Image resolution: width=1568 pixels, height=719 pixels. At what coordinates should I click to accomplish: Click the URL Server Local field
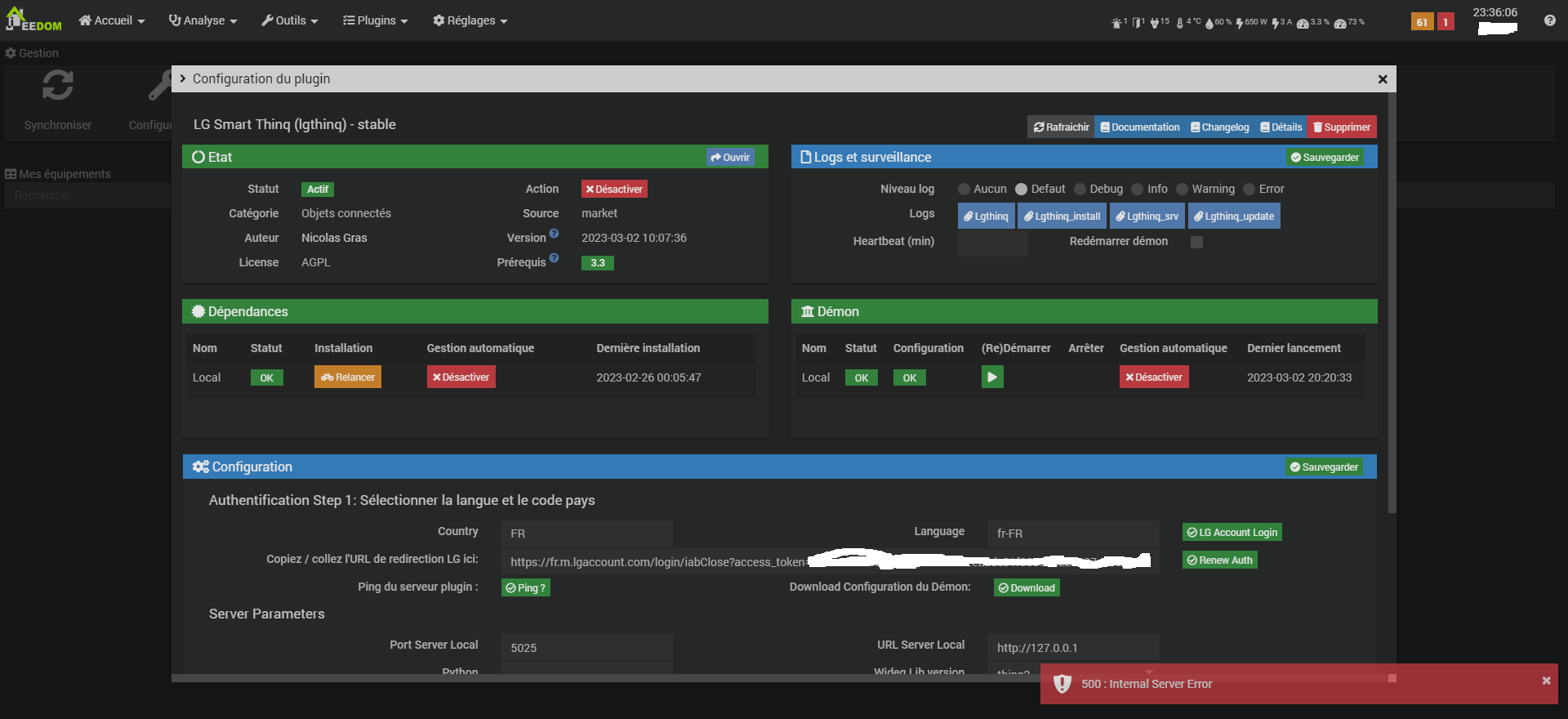pos(1073,647)
